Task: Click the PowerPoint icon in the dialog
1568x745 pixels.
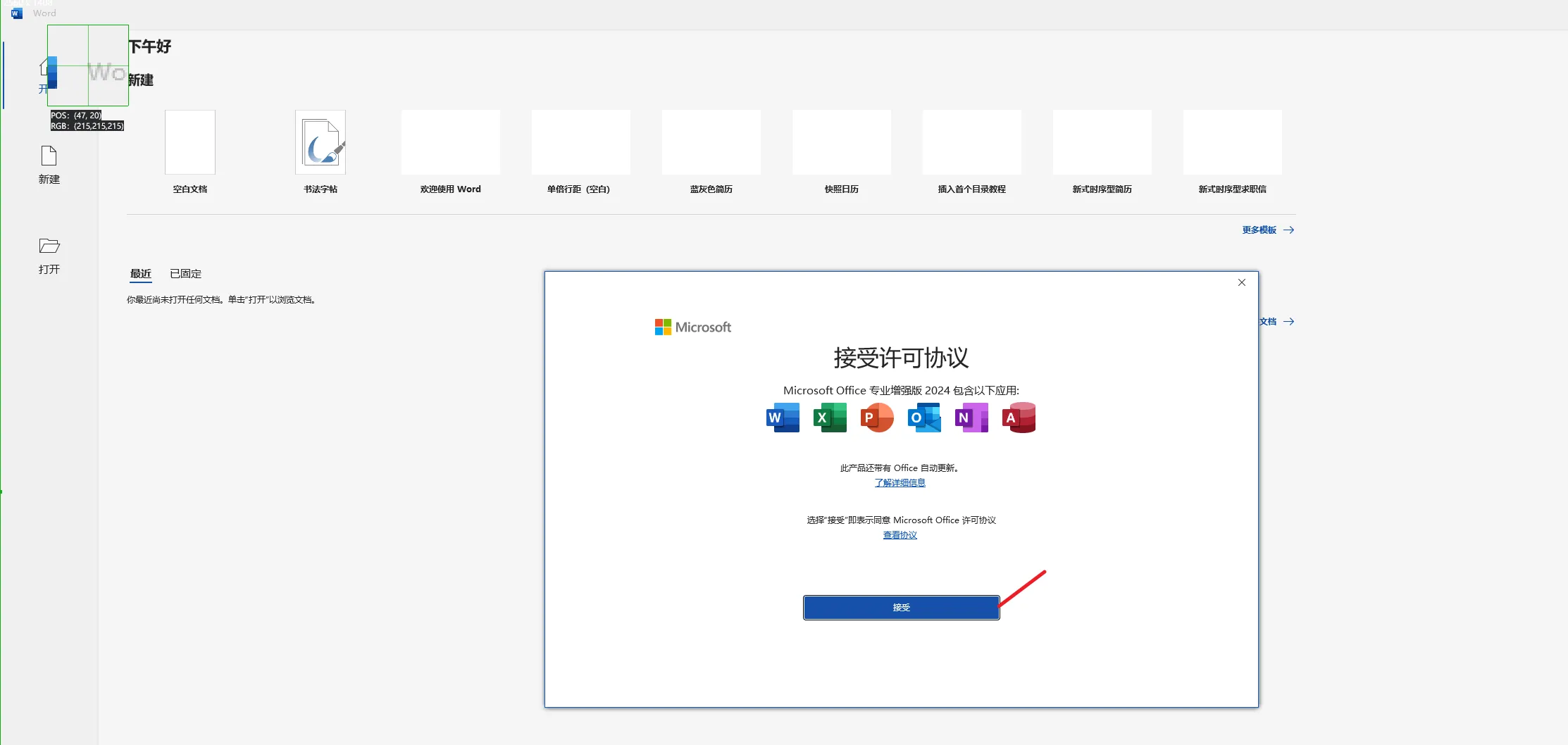Action: 877,418
